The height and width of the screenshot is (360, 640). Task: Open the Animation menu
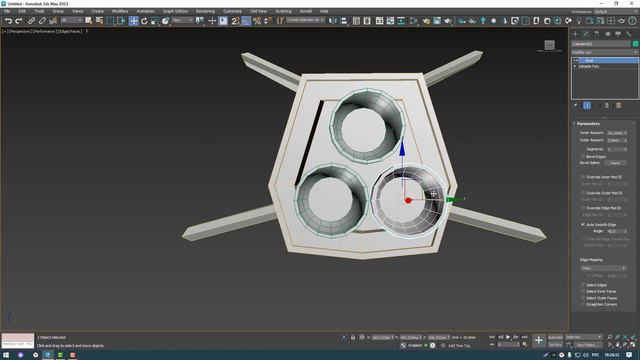145,11
